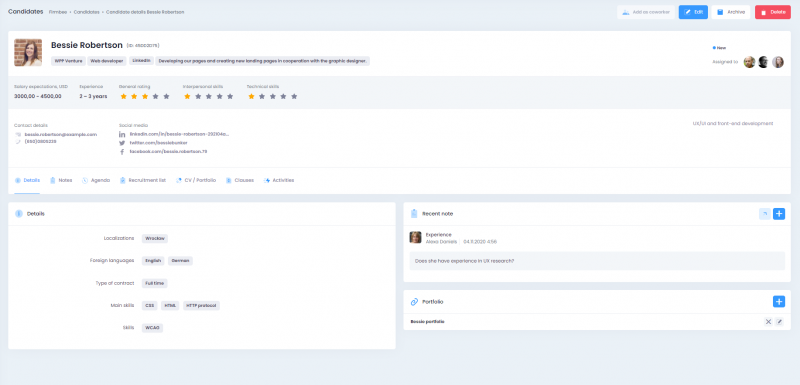The width and height of the screenshot is (800, 385).
Task: Click the Wroclaw localization tag
Action: pos(155,238)
